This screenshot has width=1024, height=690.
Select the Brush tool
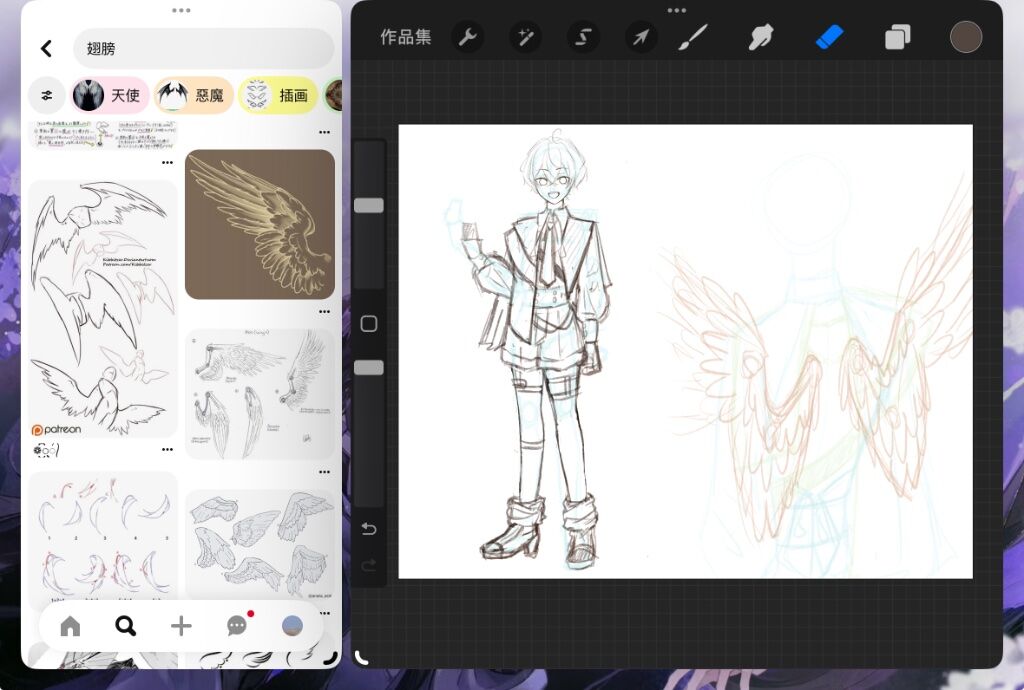point(692,38)
